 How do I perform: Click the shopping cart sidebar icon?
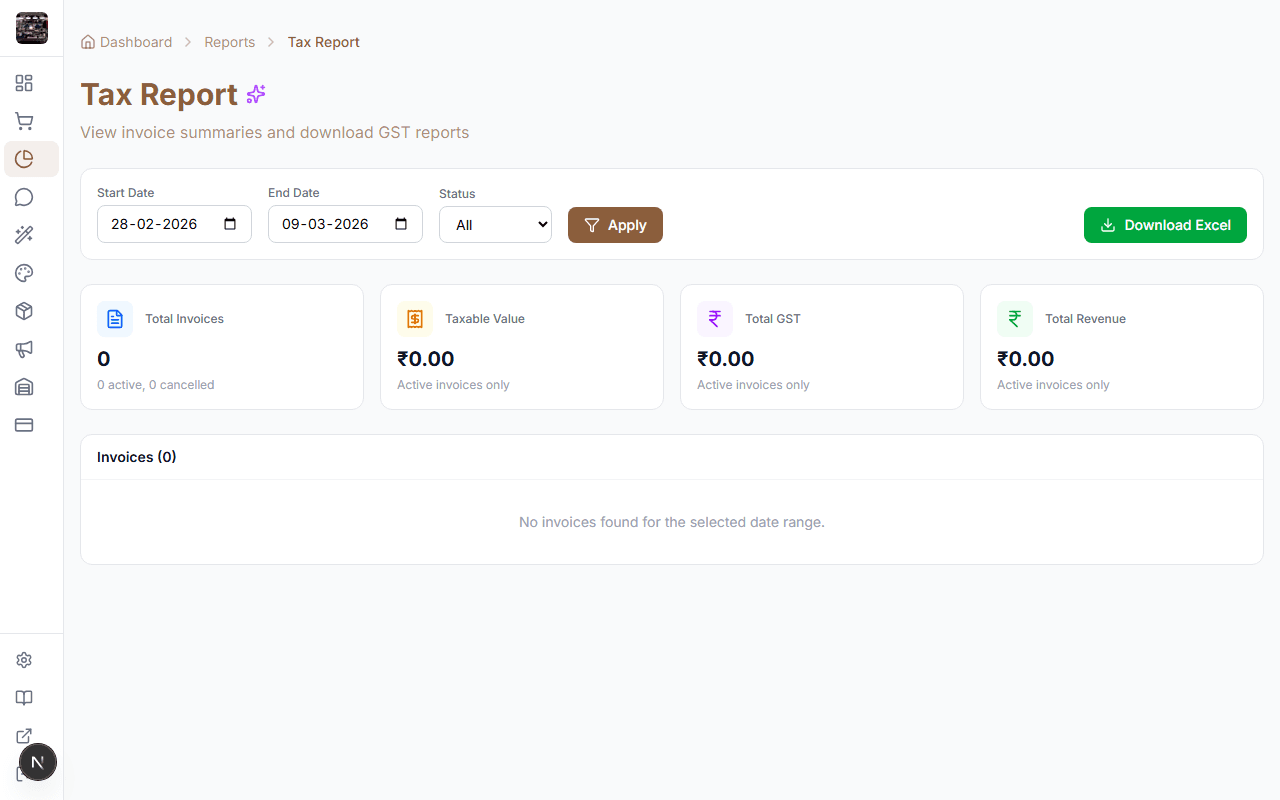point(24,121)
